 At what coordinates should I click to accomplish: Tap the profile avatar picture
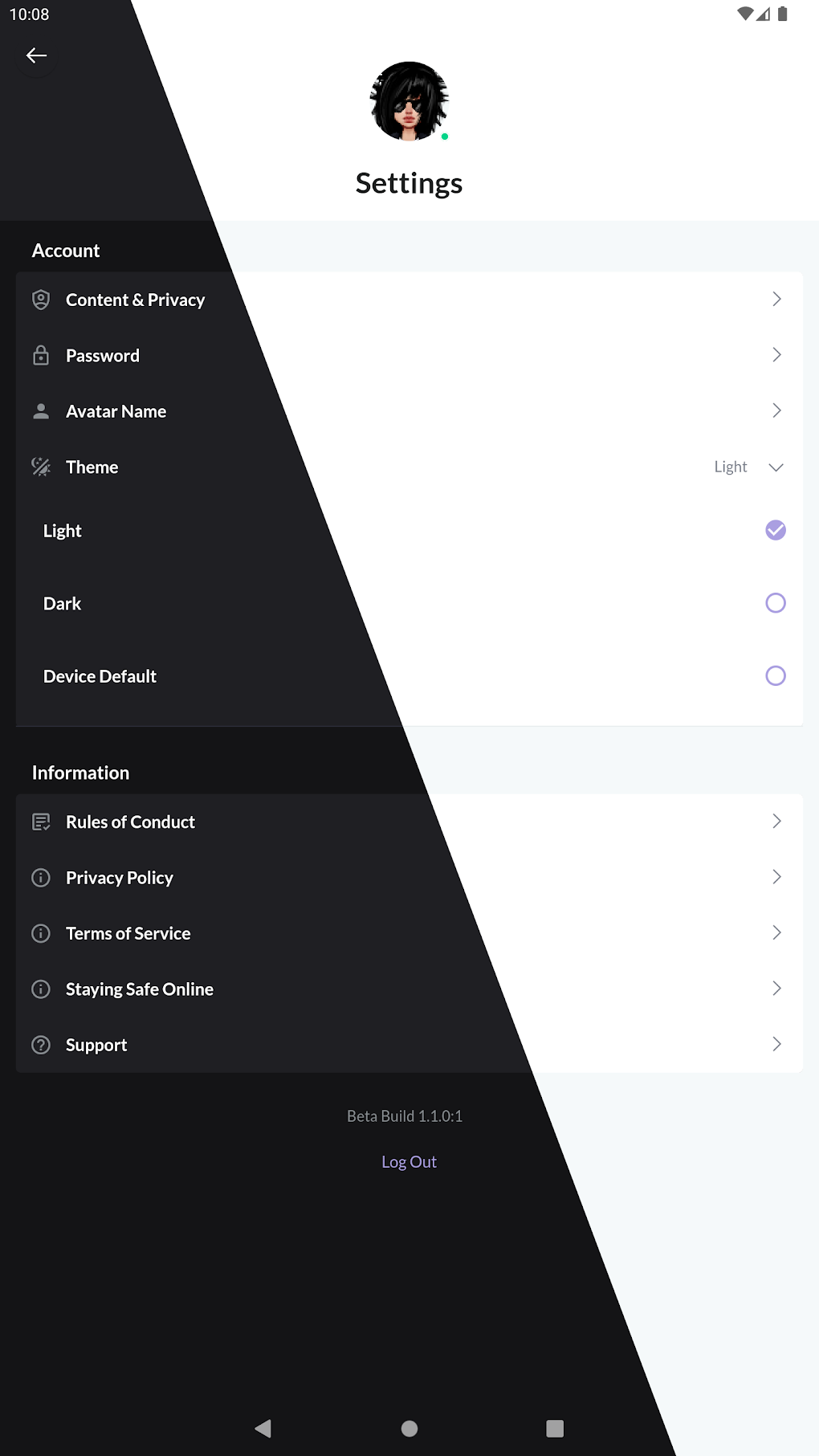click(409, 101)
